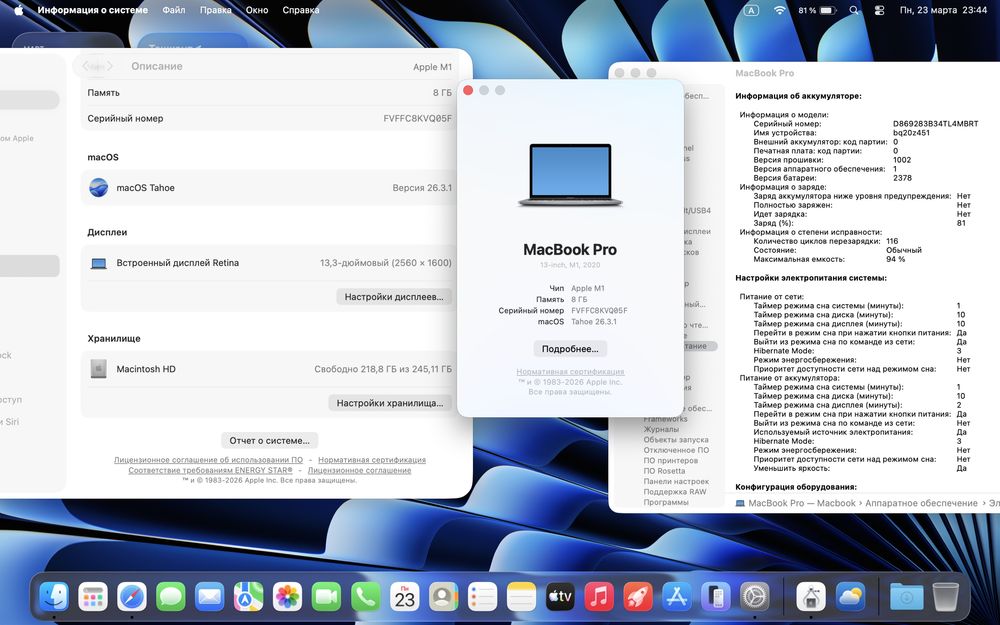The width and height of the screenshot is (1000, 625).
Task: Open the Окно menu
Action: 257,10
